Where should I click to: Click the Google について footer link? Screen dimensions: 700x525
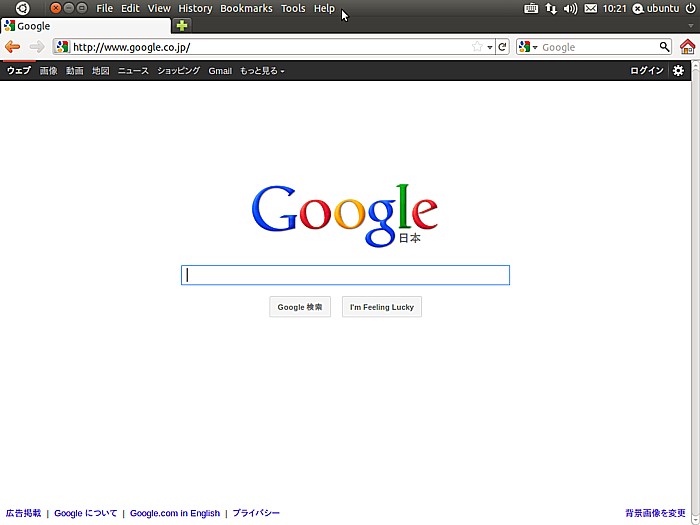tap(85, 513)
